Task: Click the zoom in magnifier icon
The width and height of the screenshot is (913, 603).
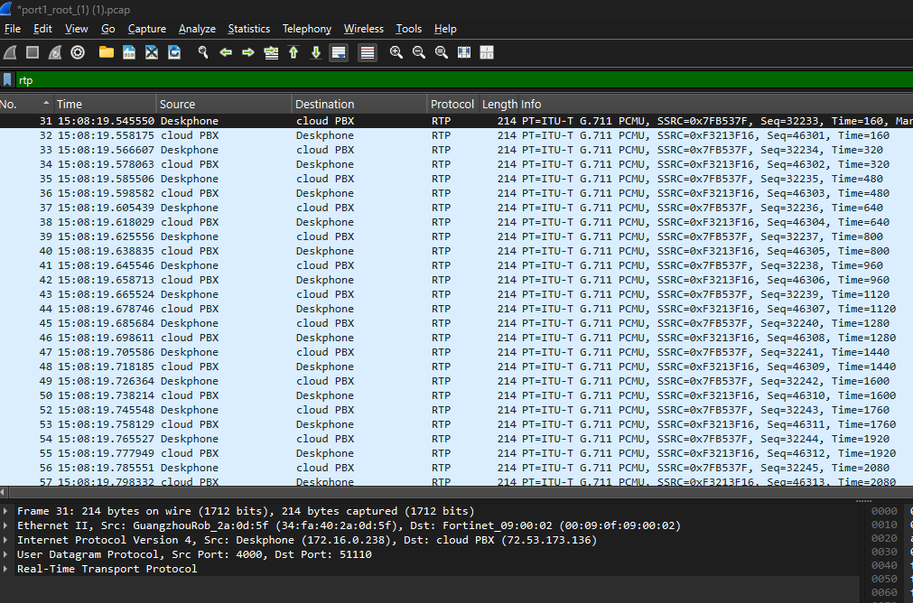Action: pos(396,52)
